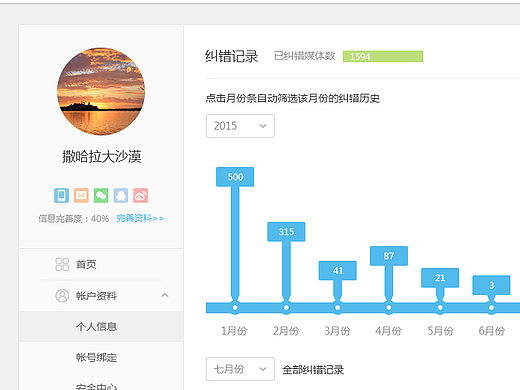Screen dimensions: 520x390
Task: Click the 5月份 axis label
Action: [x=440, y=331]
